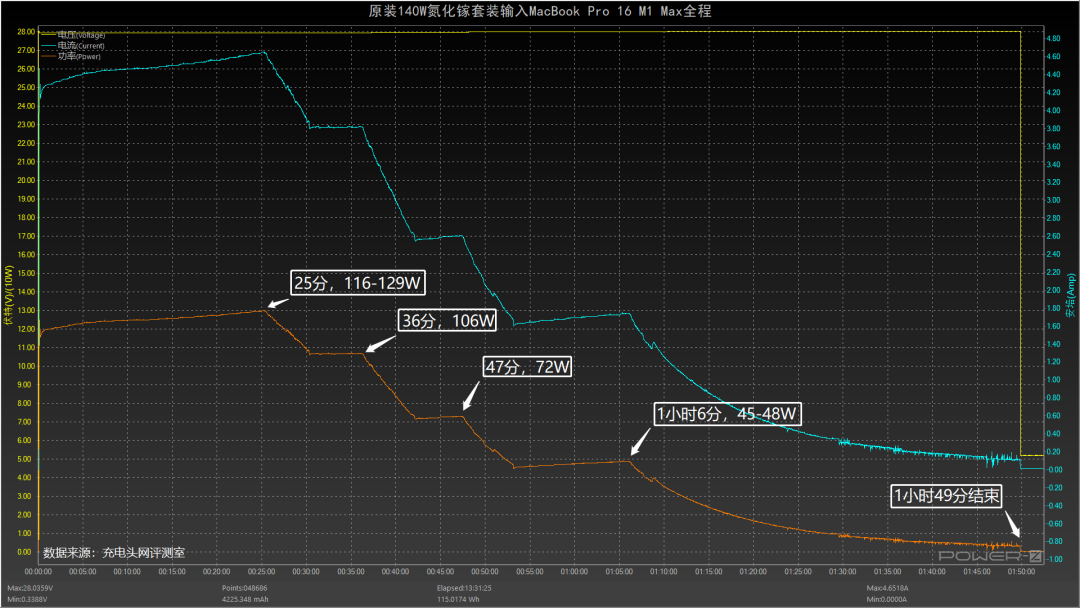The width and height of the screenshot is (1080, 608).
Task: Click the 13.00 value on voltage axis
Action: (26, 311)
